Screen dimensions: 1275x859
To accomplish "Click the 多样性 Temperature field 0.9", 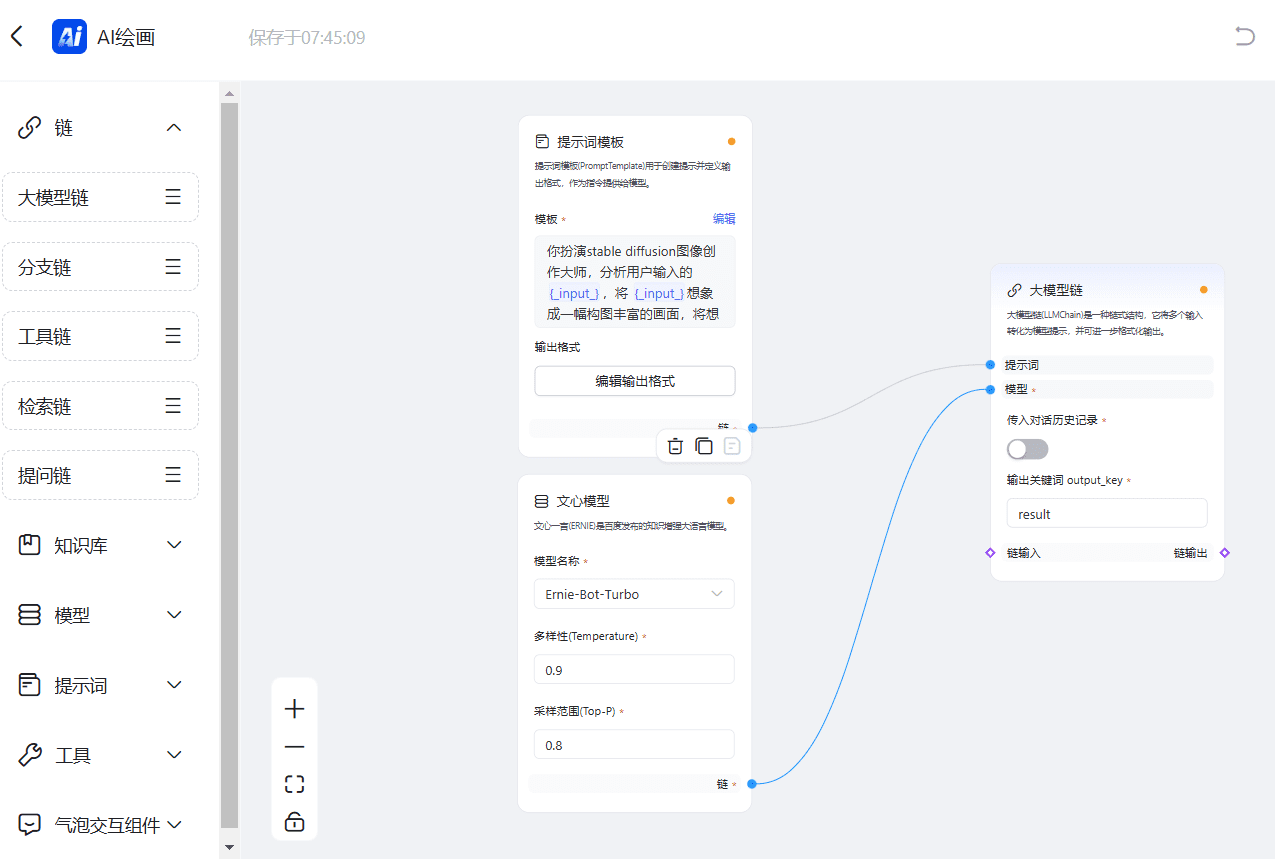I will coord(634,669).
